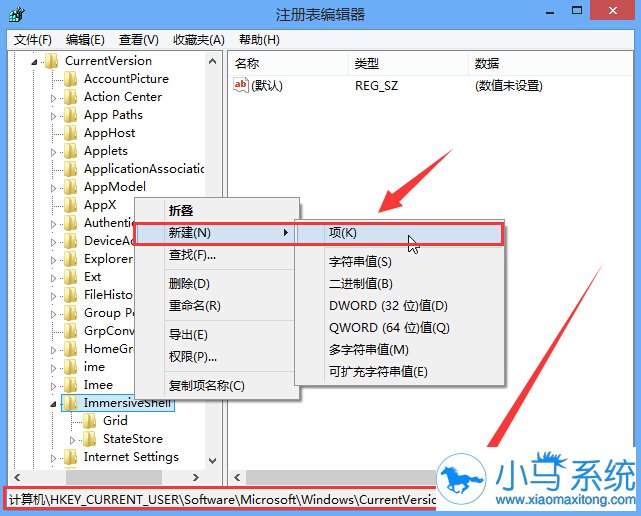
Task: Select 可扩充字符串值(E) in the submenu
Action: [399, 372]
